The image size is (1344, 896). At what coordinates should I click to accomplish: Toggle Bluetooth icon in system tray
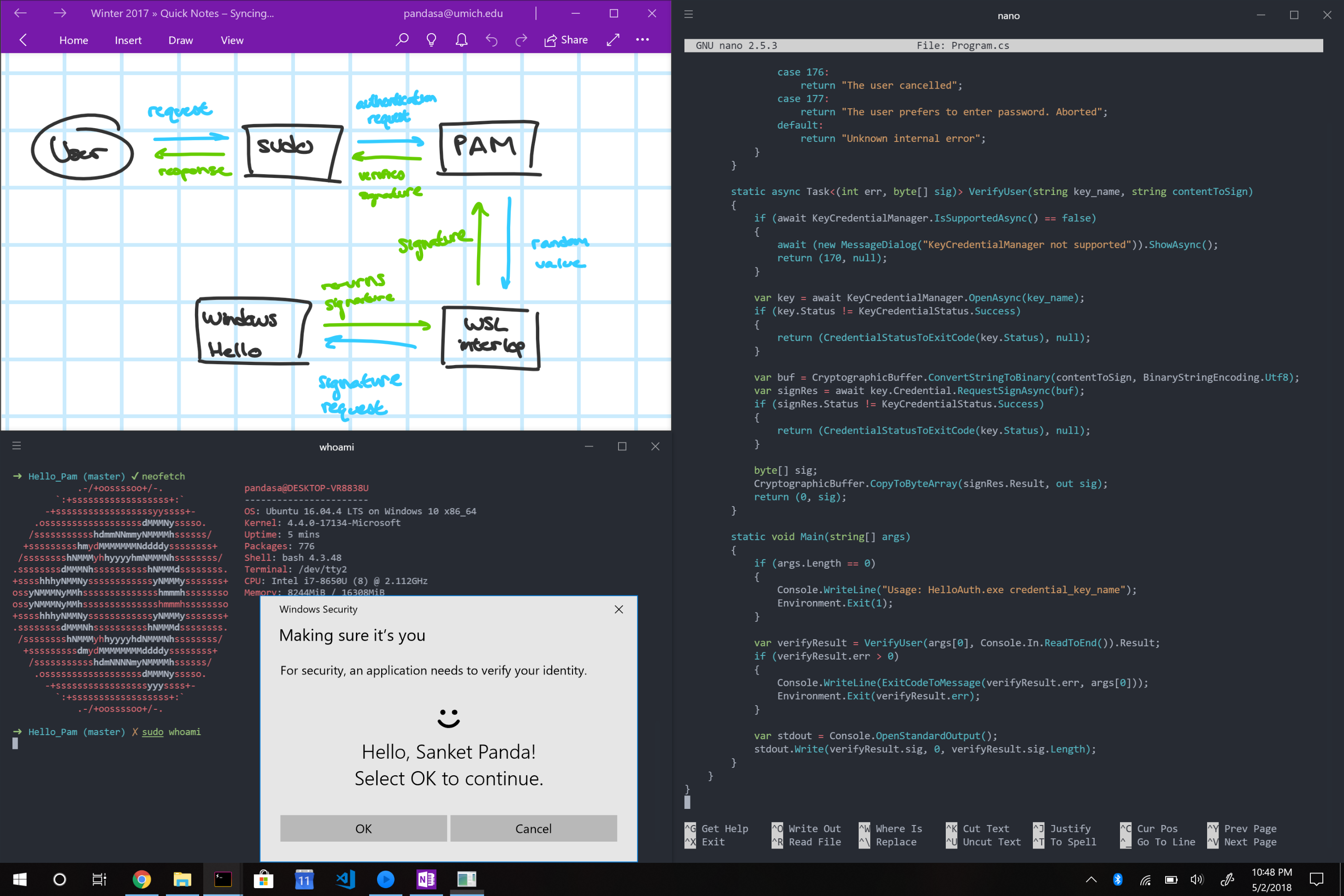coord(1118,879)
